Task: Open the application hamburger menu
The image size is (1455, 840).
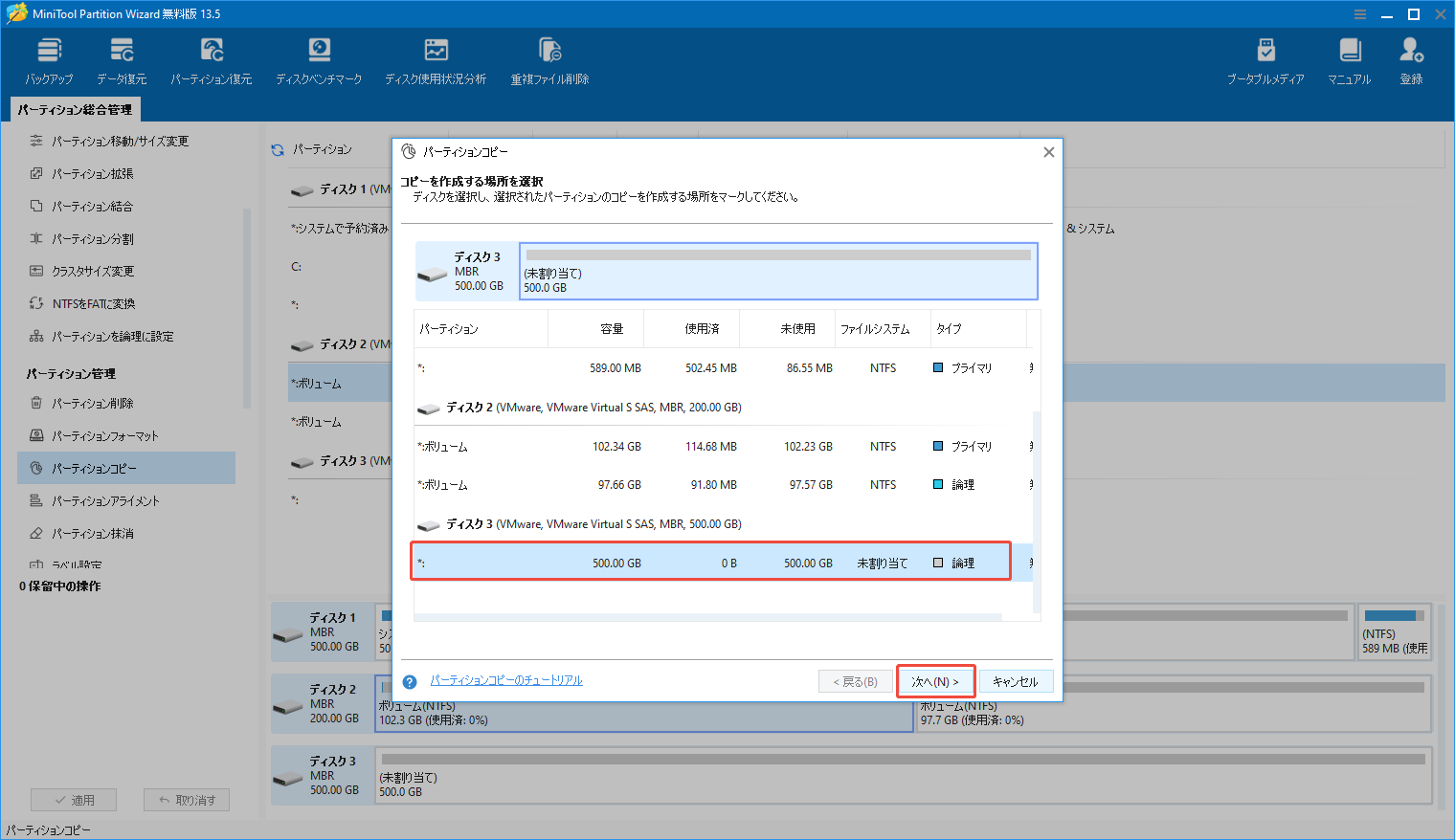Action: click(1360, 13)
